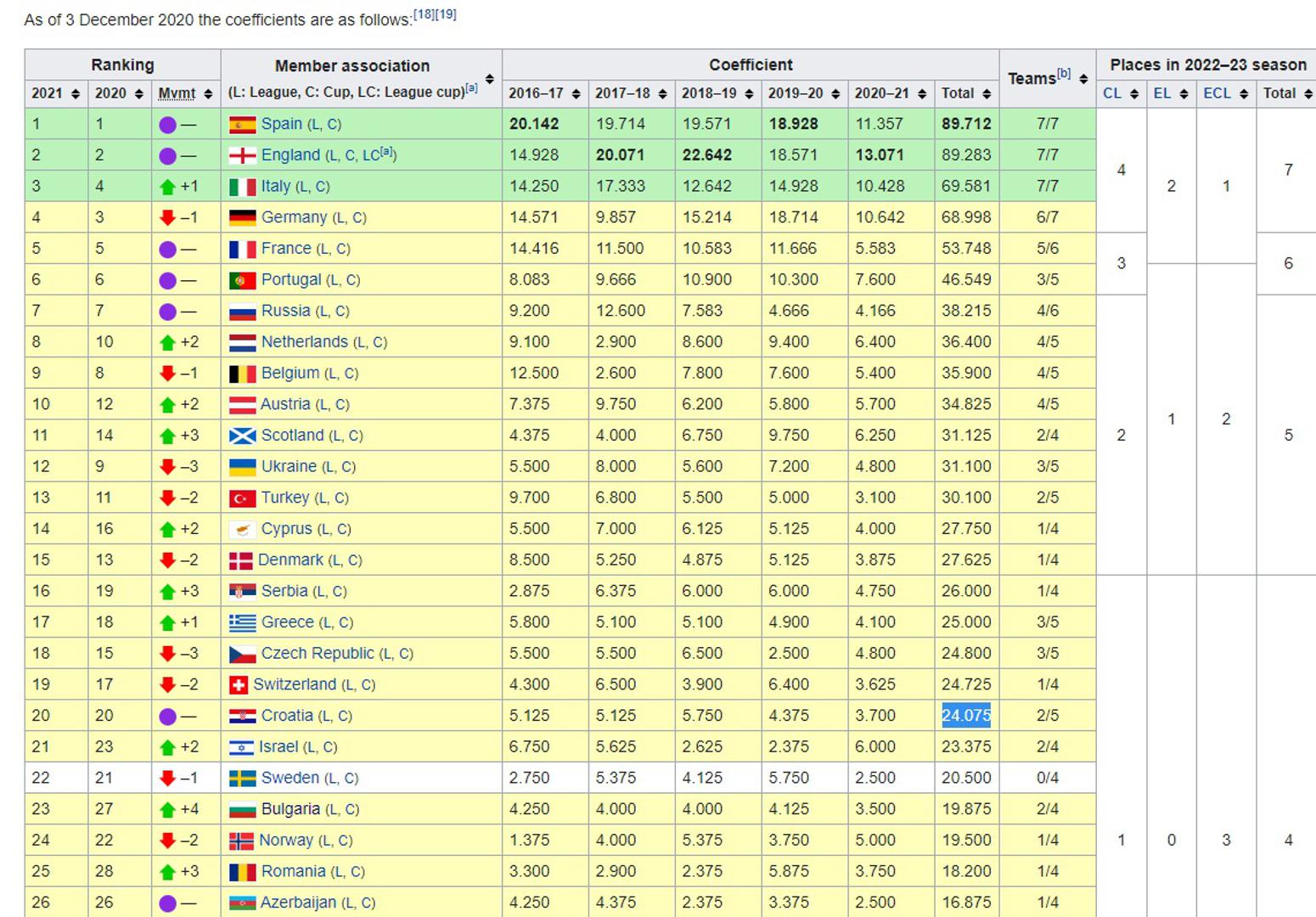
Task: Click the Germany flag icon
Action: tap(242, 218)
